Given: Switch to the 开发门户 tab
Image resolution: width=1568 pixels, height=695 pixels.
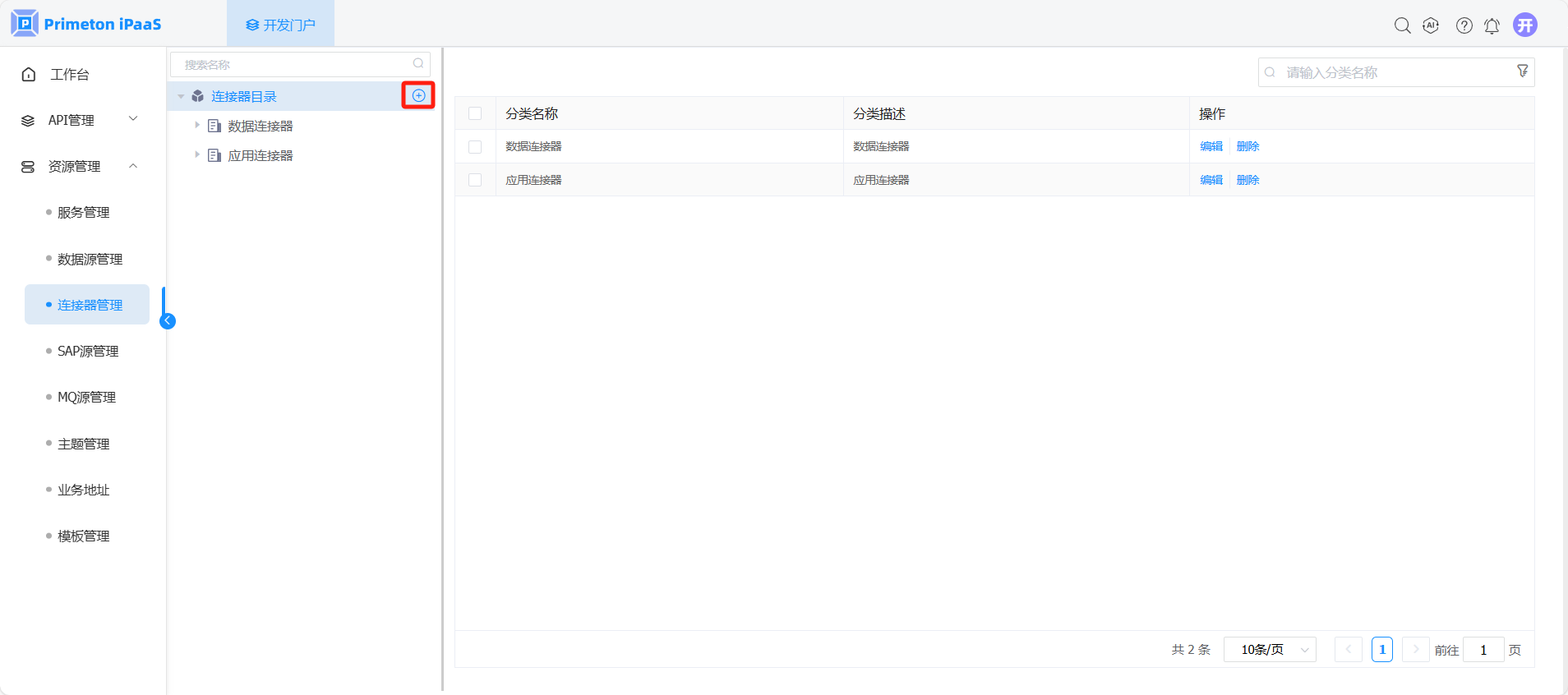Looking at the screenshot, I should click(x=280, y=25).
